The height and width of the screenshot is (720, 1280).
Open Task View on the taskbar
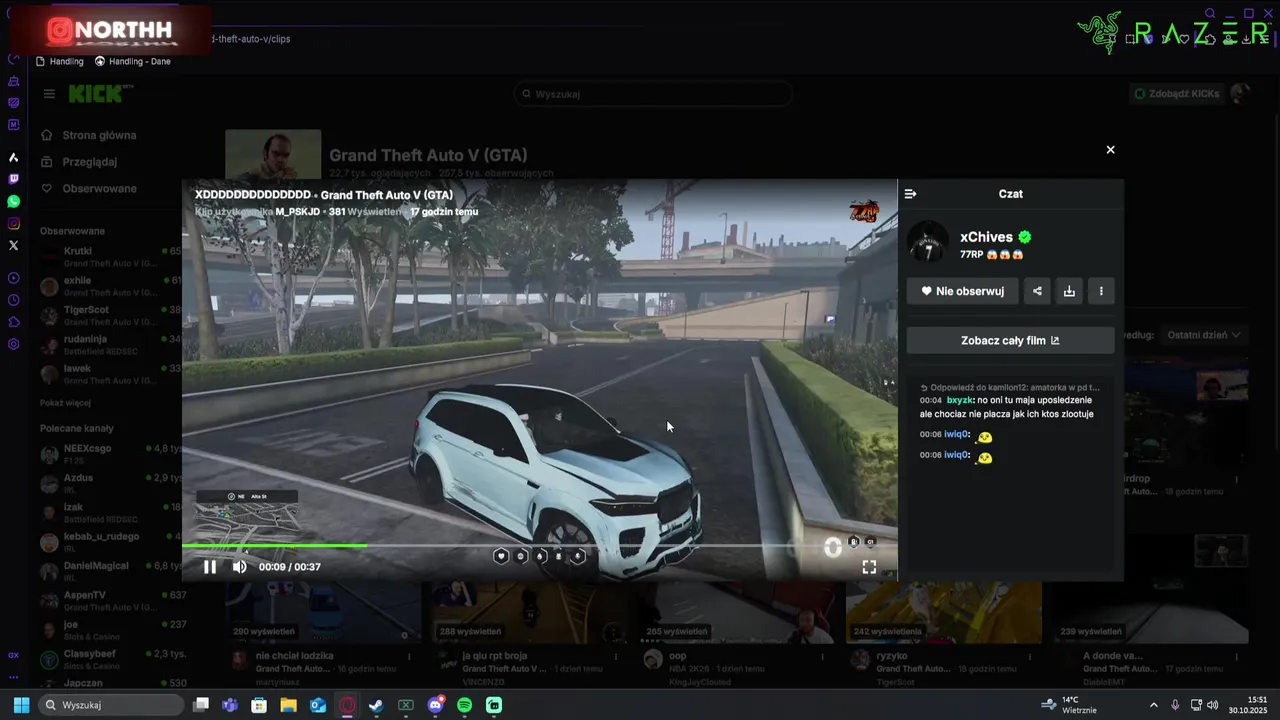(201, 705)
